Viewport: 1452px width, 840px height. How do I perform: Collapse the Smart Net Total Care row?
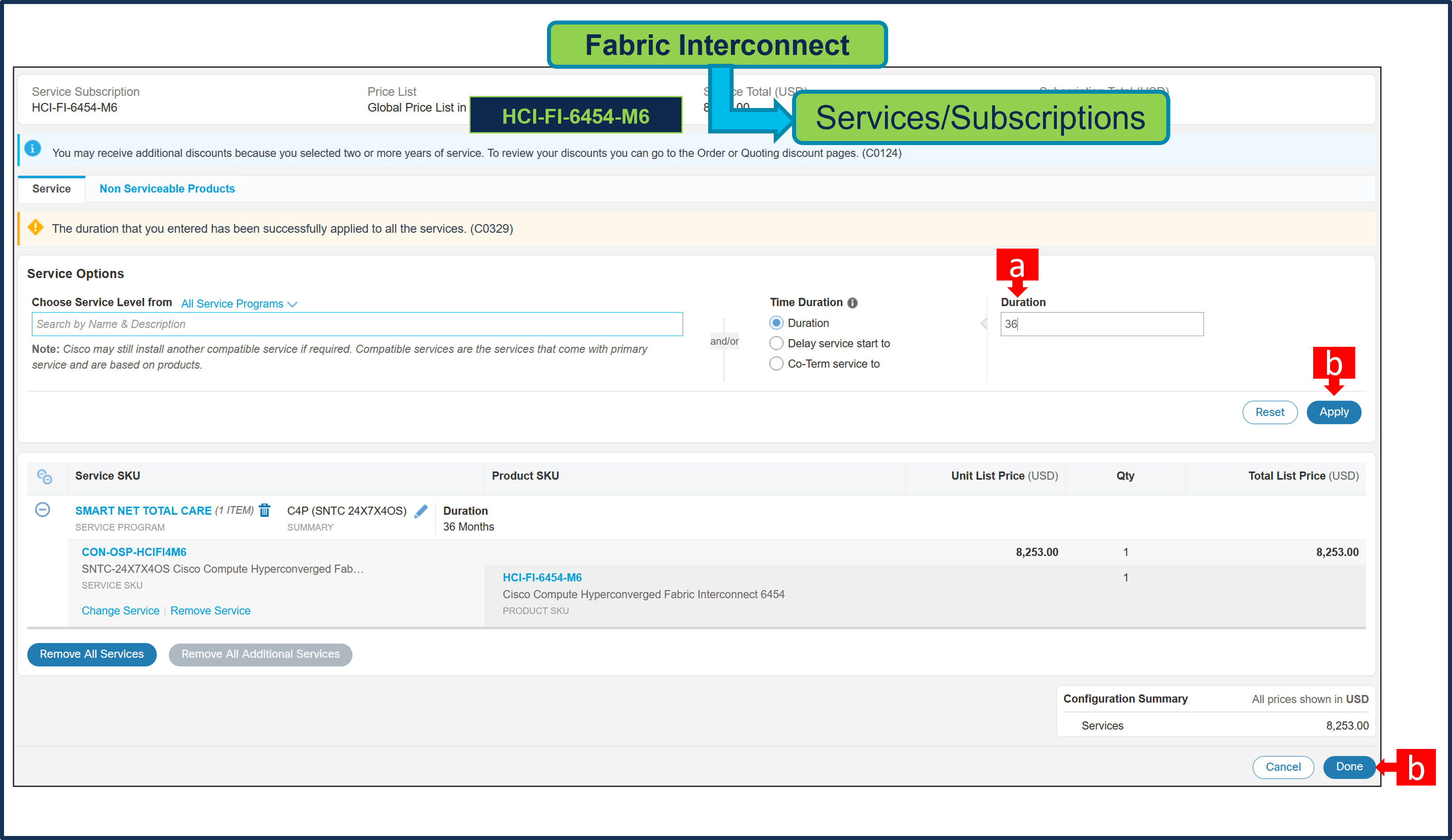tap(42, 510)
